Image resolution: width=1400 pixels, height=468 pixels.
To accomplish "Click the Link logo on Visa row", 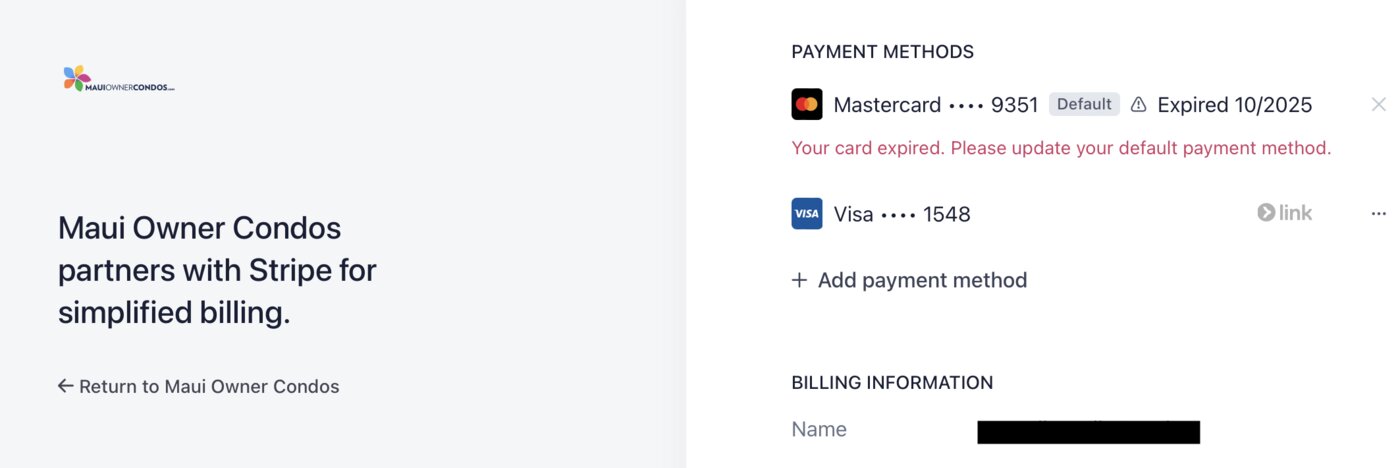I will [1284, 213].
